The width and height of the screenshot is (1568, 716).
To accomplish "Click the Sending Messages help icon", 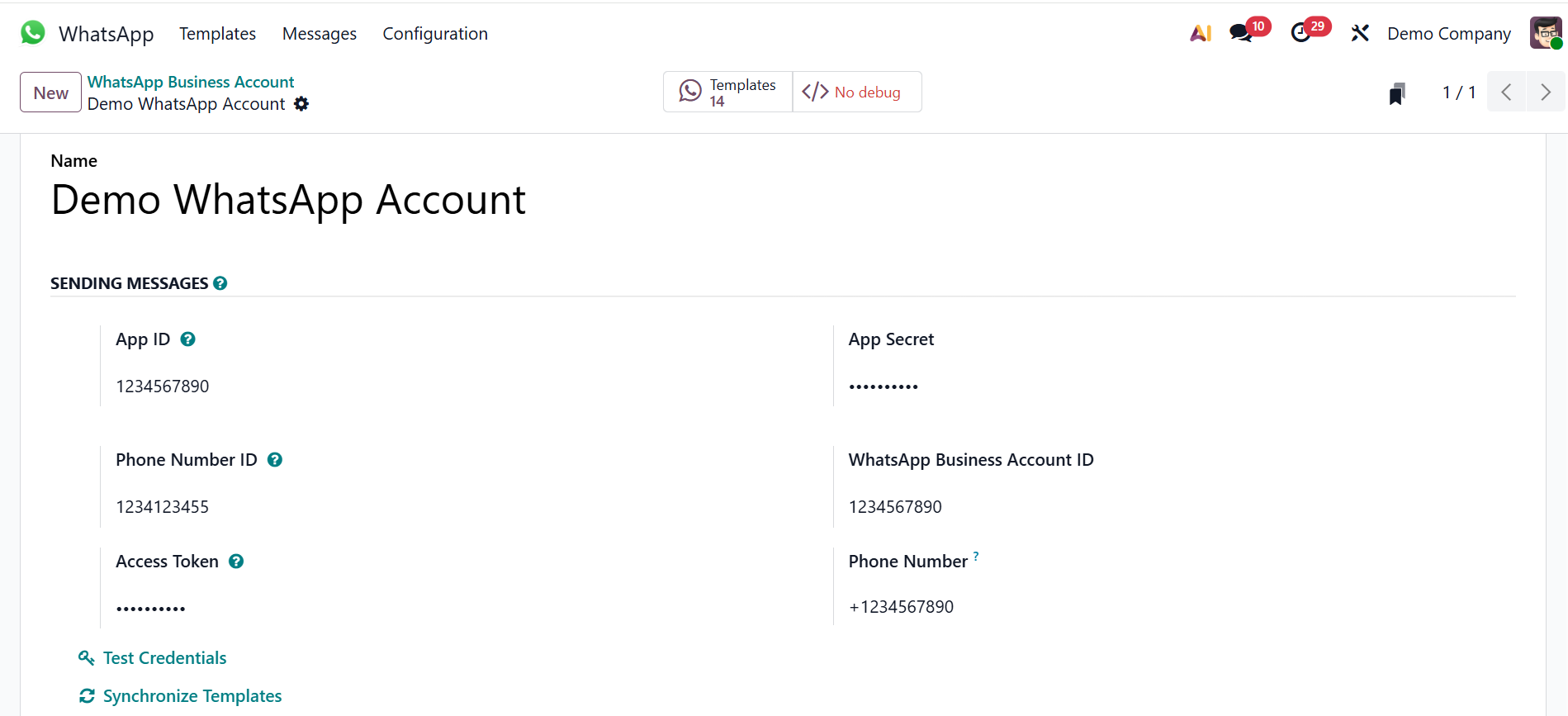I will 220,283.
